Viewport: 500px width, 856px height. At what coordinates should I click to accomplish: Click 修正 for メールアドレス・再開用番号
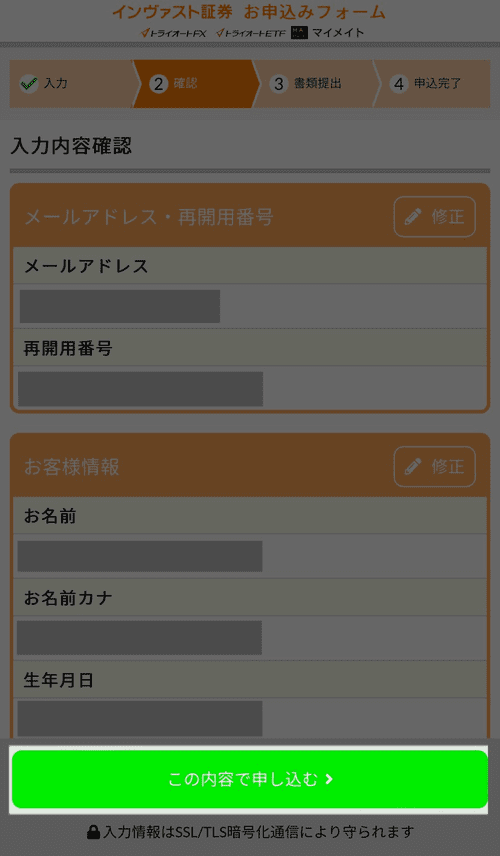pos(434,217)
